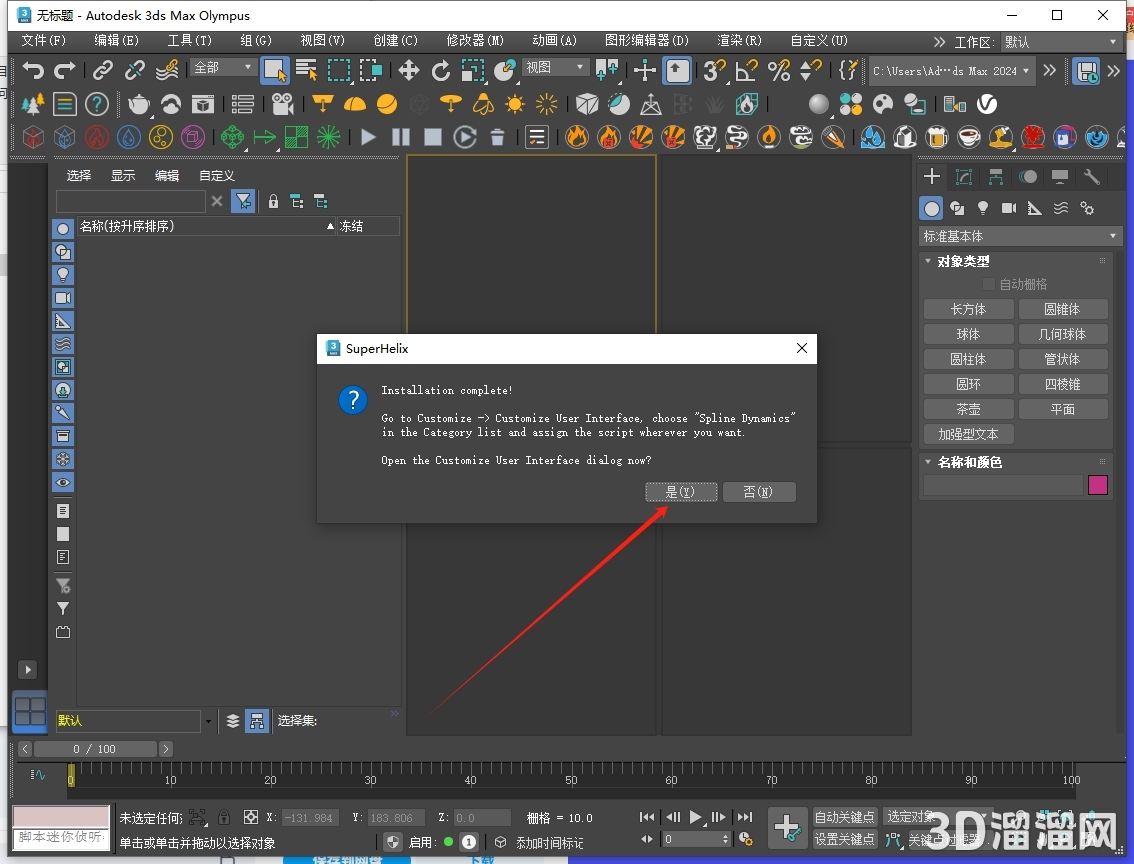The image size is (1134, 864).
Task: Toggle 自动关键点 auto key button
Action: [x=845, y=816]
